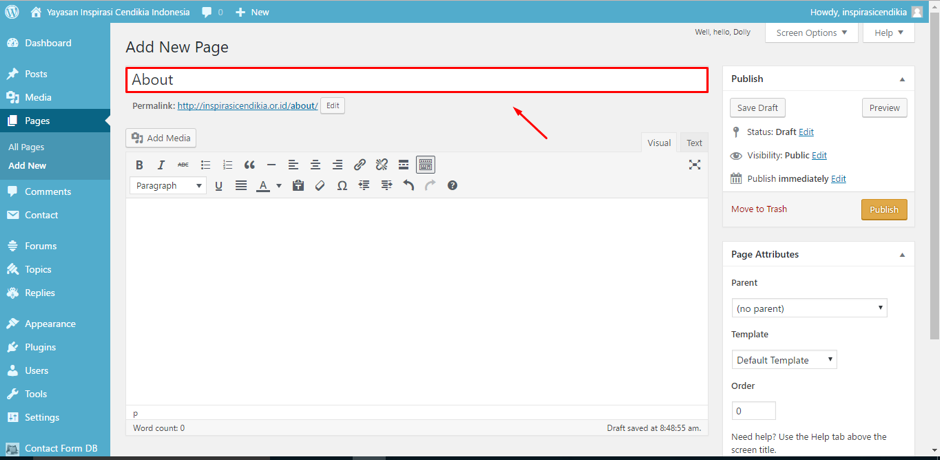This screenshot has height=460, width=940.
Task: Toggle the toolbar kitchen sink
Action: tap(426, 165)
